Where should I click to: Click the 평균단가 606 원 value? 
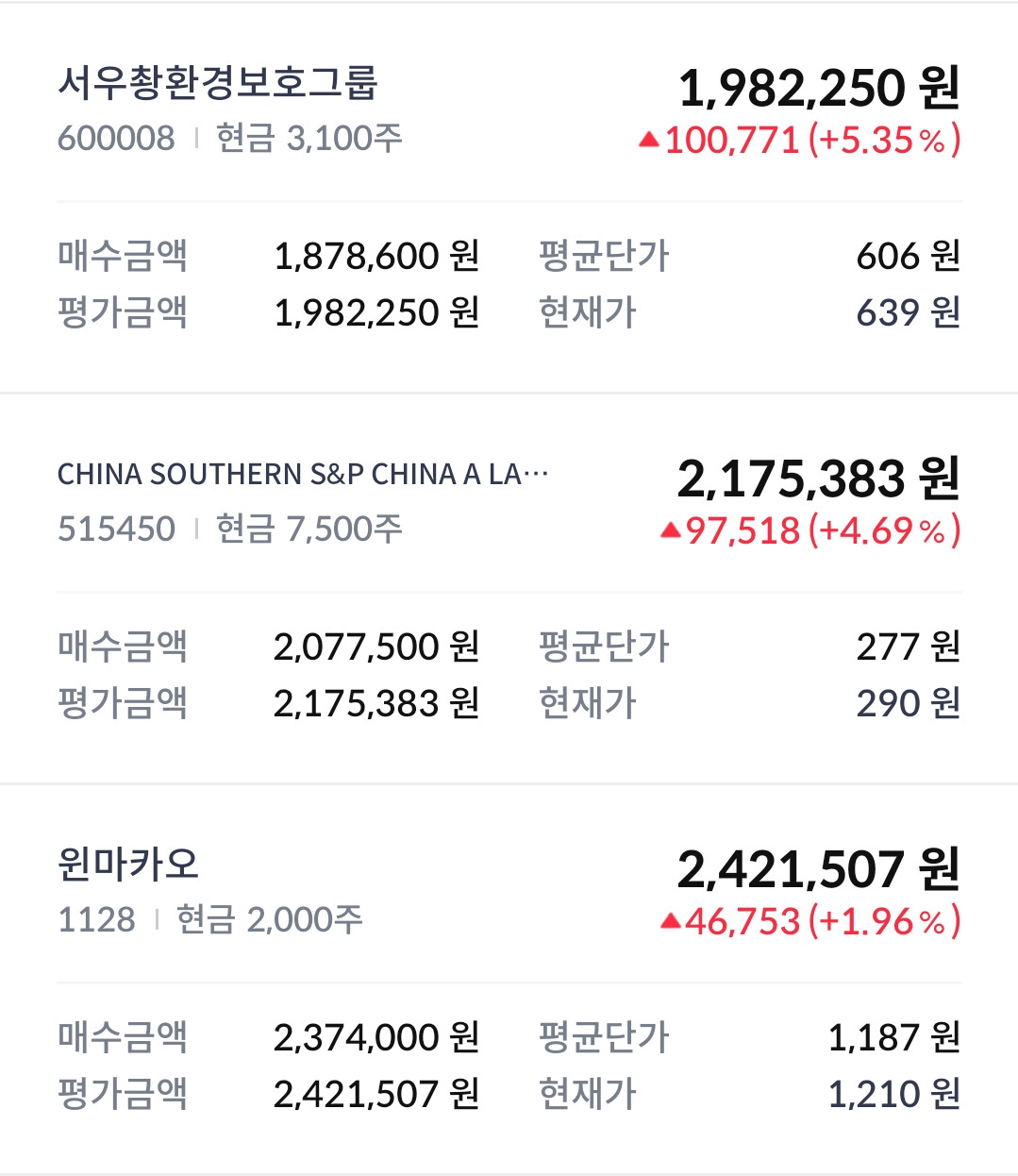pos(907,256)
